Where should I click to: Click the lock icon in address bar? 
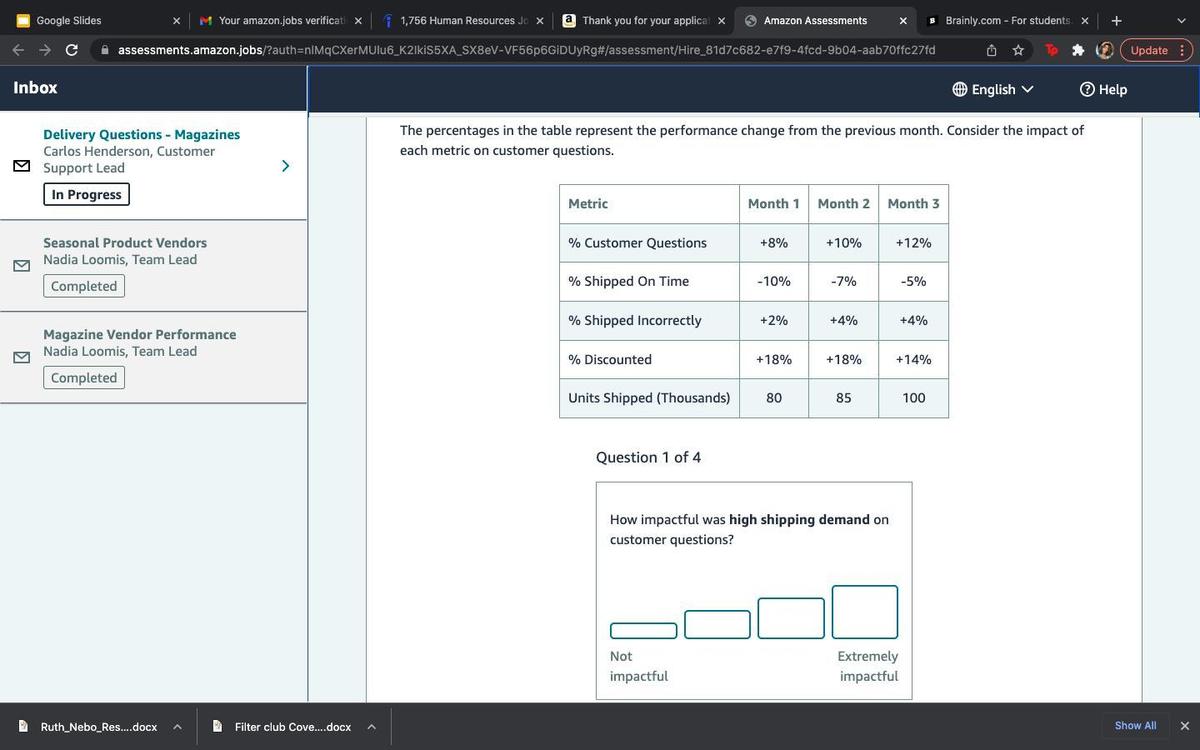(104, 50)
